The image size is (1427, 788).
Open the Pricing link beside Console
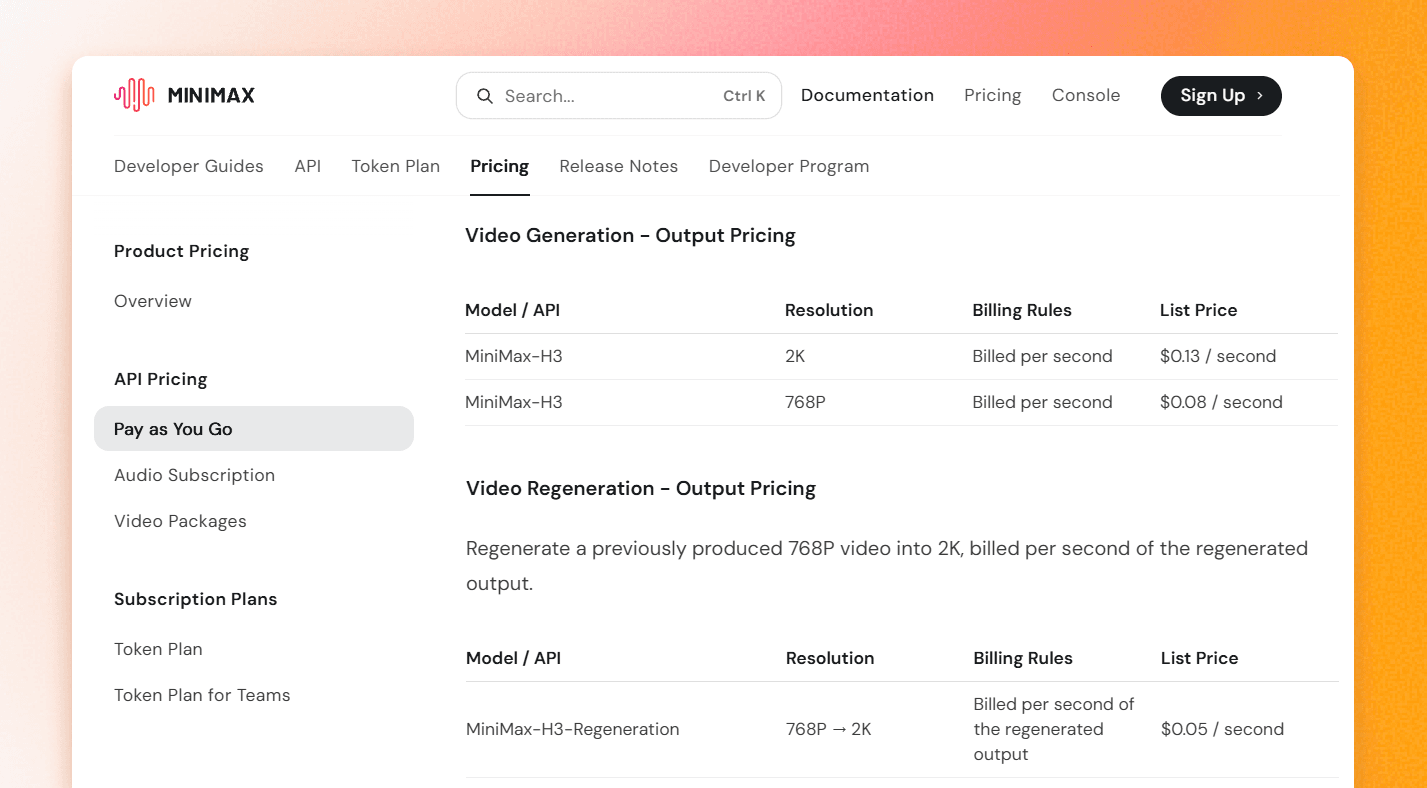(992, 95)
